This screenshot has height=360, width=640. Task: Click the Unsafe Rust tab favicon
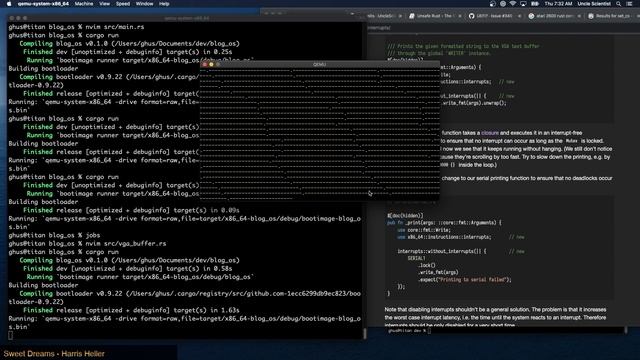tap(411, 16)
